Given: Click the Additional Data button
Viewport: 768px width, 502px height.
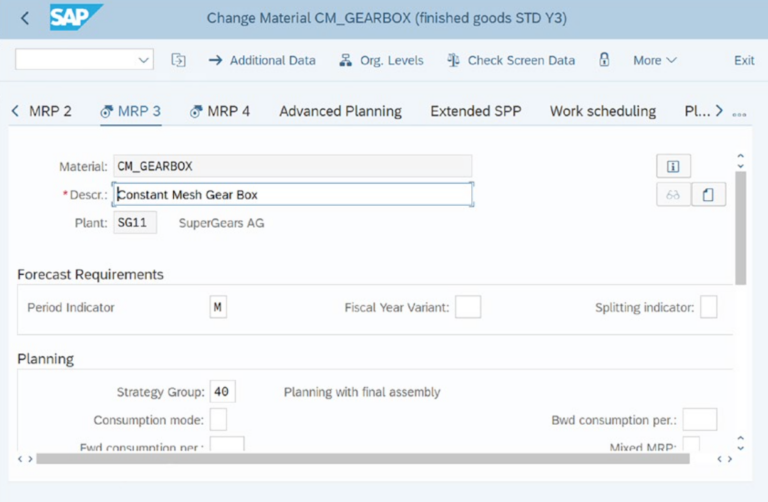Looking at the screenshot, I should pos(262,60).
